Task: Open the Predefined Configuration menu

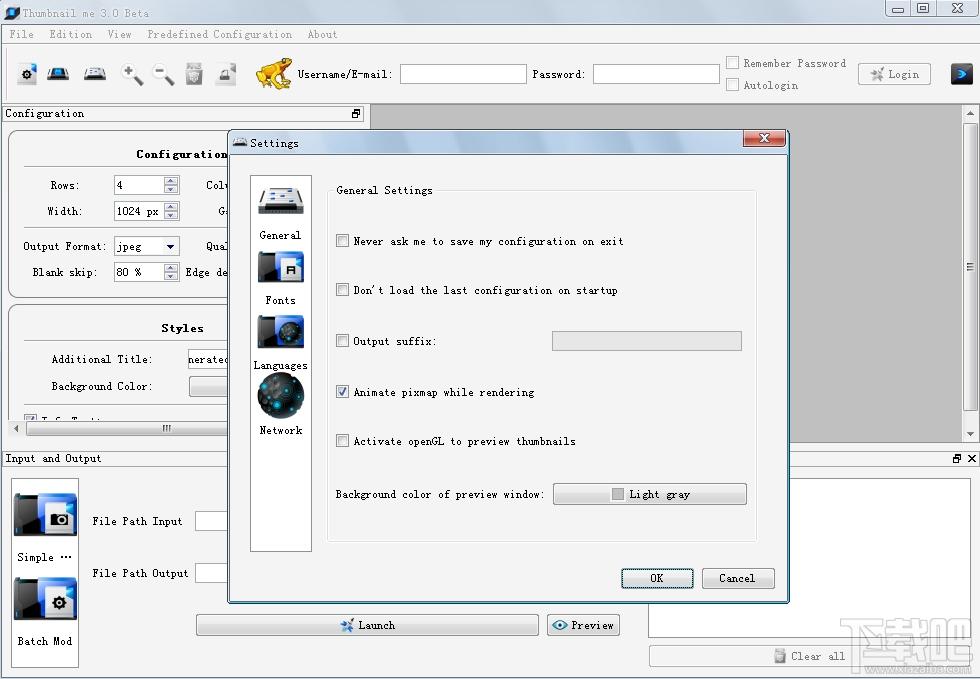Action: pos(219,34)
